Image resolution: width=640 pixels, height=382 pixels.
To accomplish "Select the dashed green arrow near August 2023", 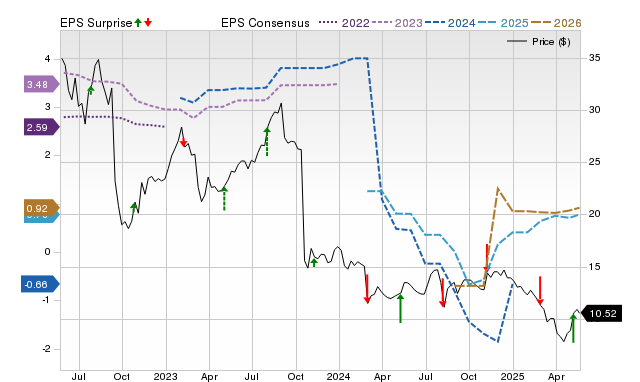I will 267,142.
